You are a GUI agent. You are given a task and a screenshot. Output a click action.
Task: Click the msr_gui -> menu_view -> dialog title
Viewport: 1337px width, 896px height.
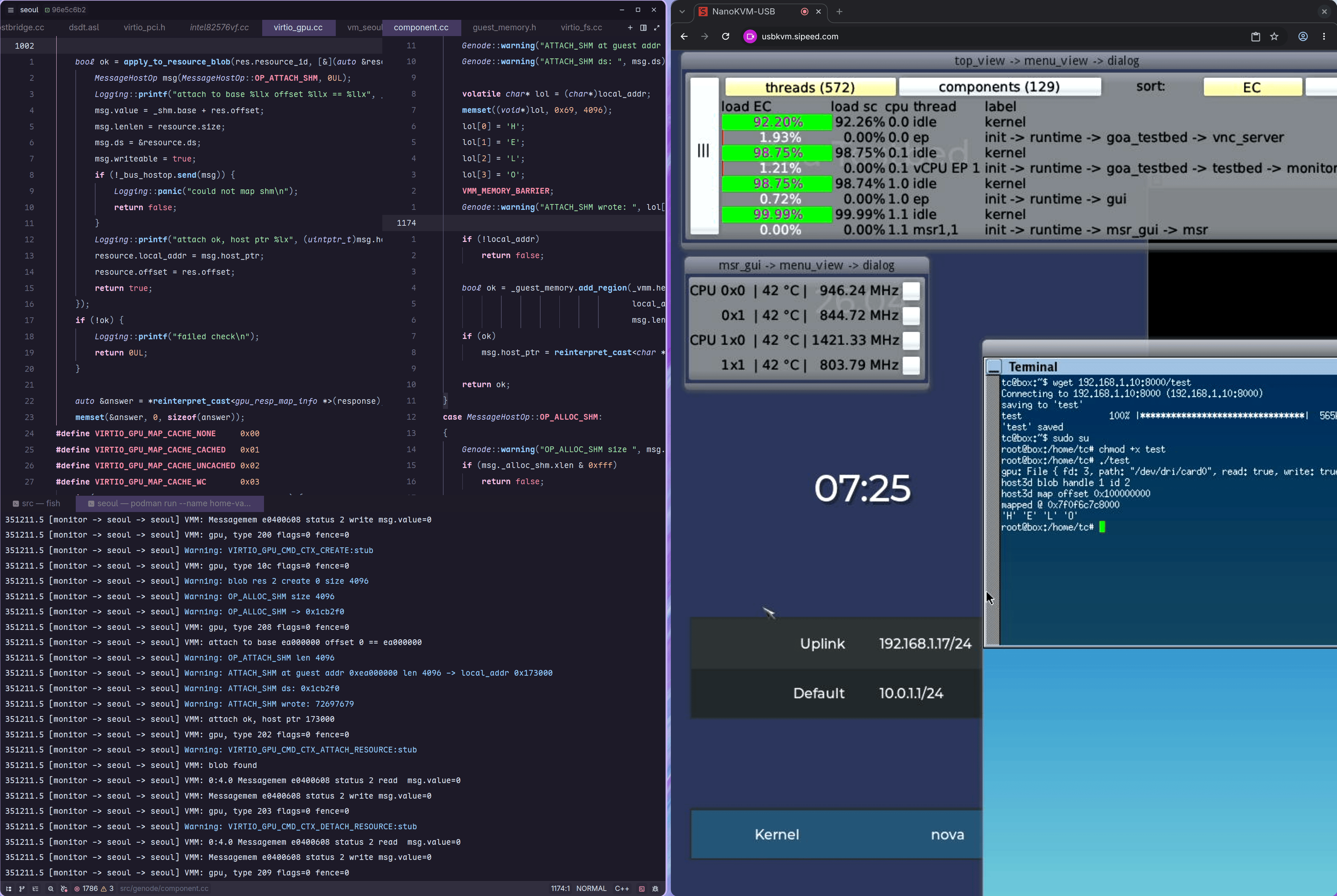click(x=806, y=265)
